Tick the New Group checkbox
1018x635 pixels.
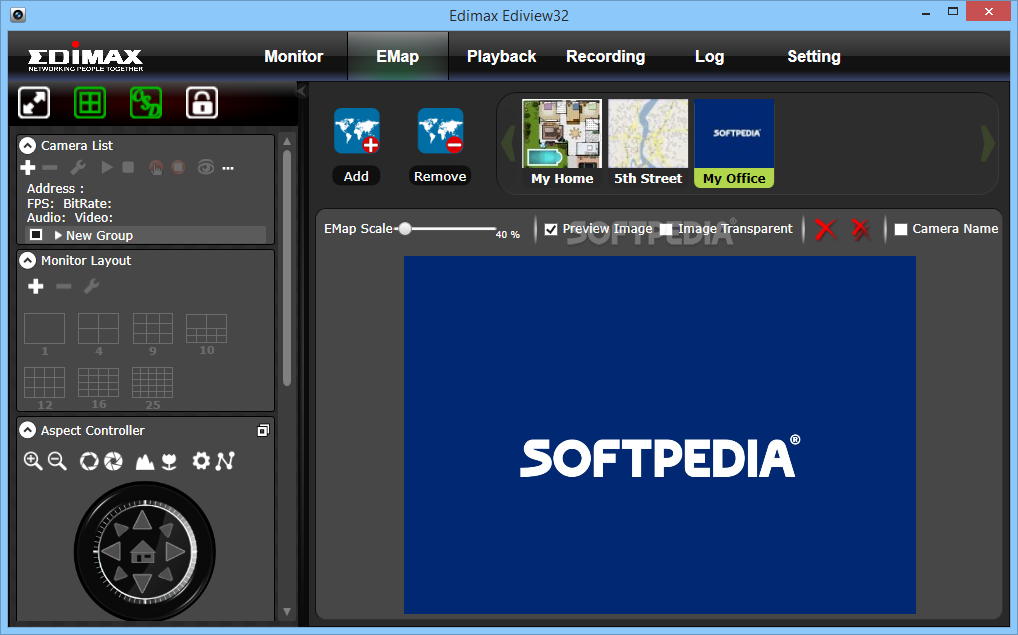coord(36,234)
